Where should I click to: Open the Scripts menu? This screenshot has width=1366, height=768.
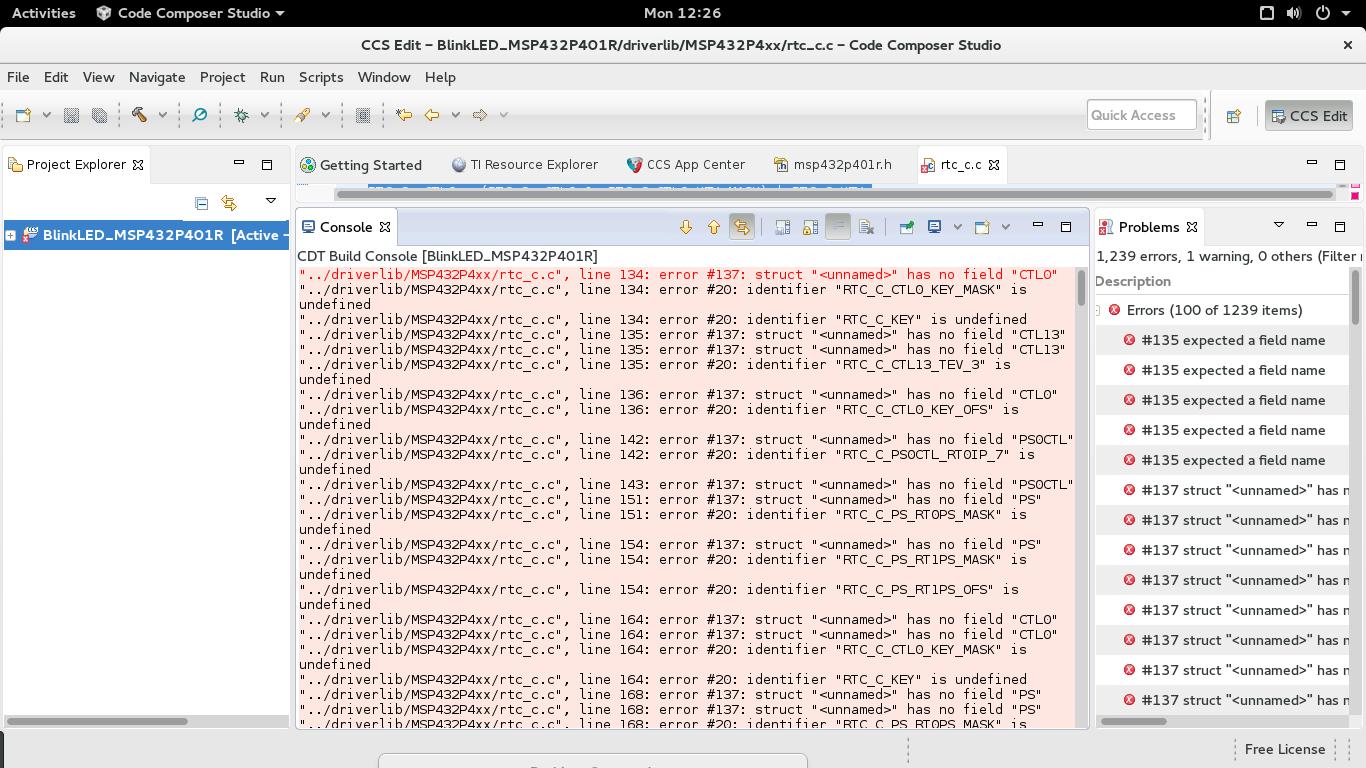click(321, 77)
